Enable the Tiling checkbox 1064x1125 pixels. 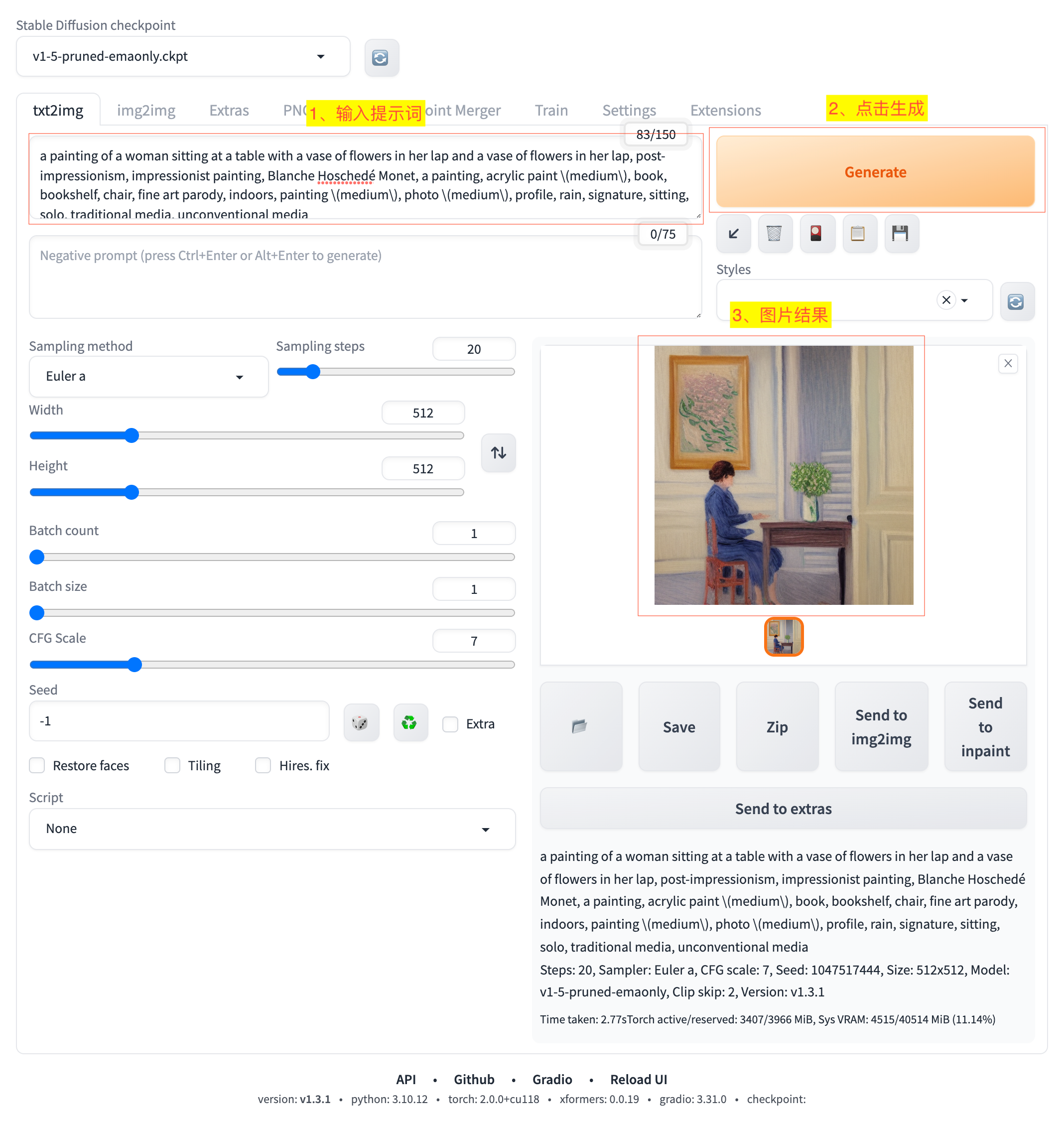click(x=172, y=765)
